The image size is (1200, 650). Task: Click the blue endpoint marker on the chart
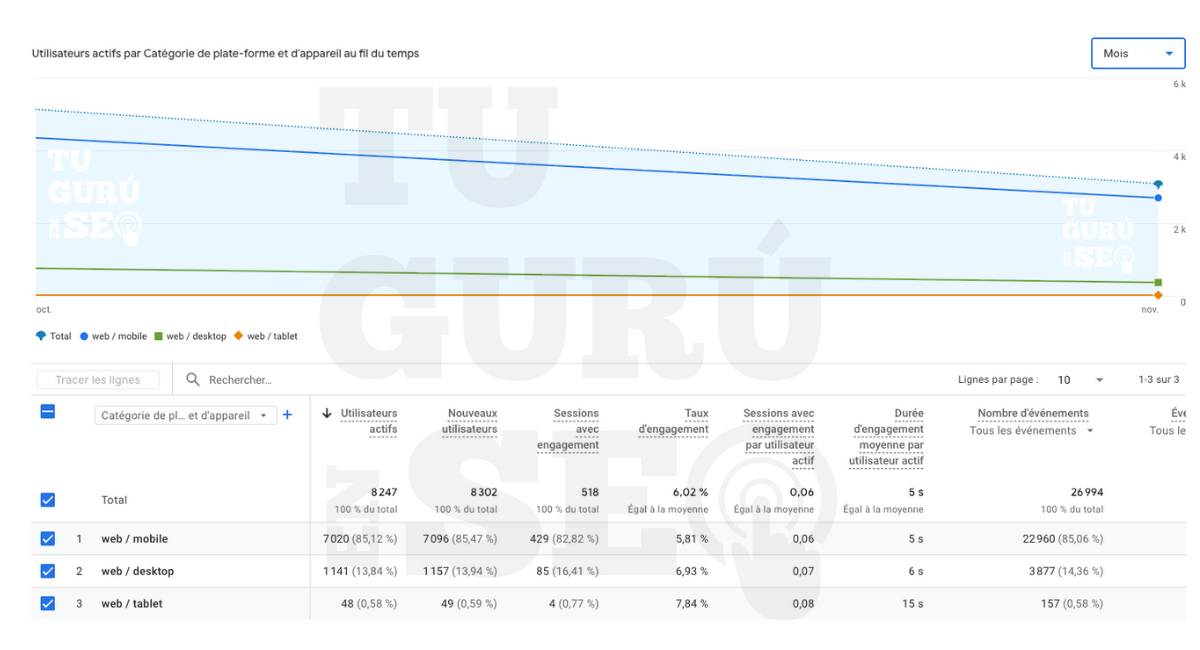[x=1157, y=197]
